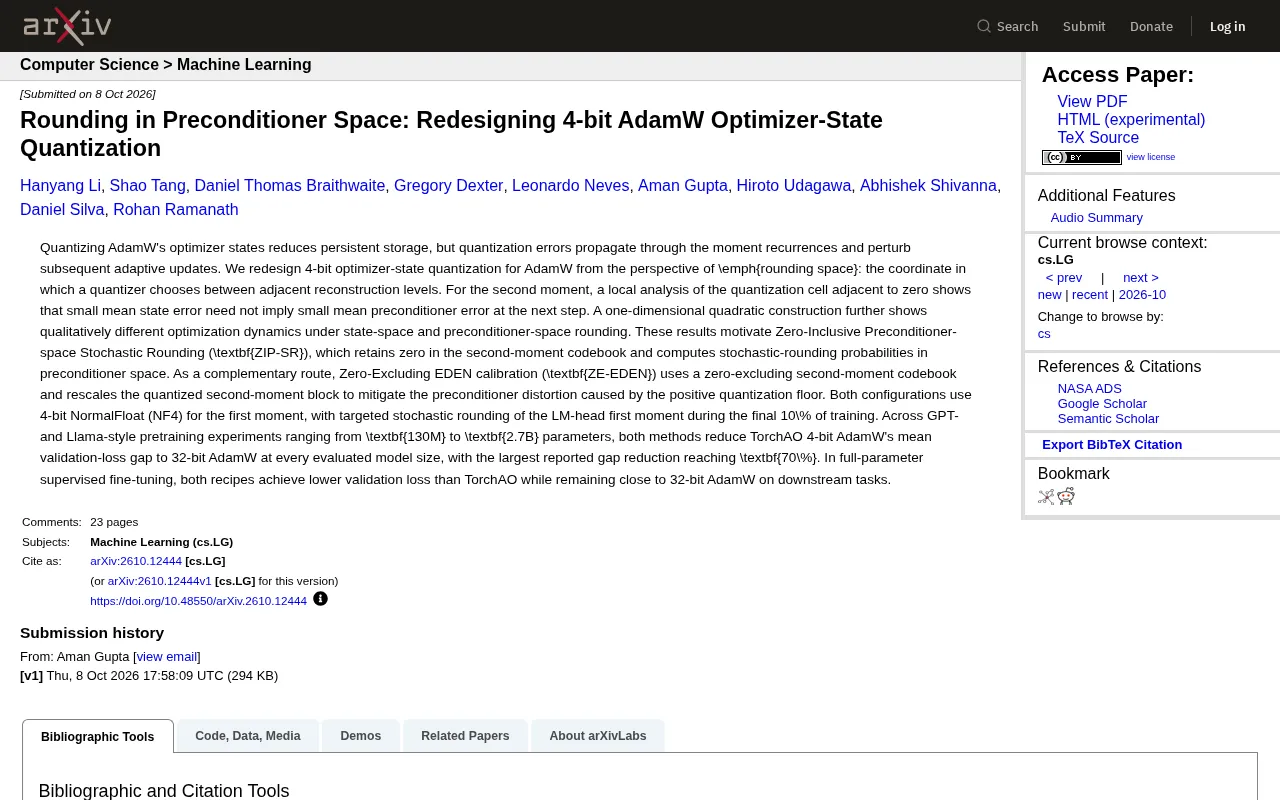Click the paper title heading
The height and width of the screenshot is (800, 1280).
tap(451, 134)
